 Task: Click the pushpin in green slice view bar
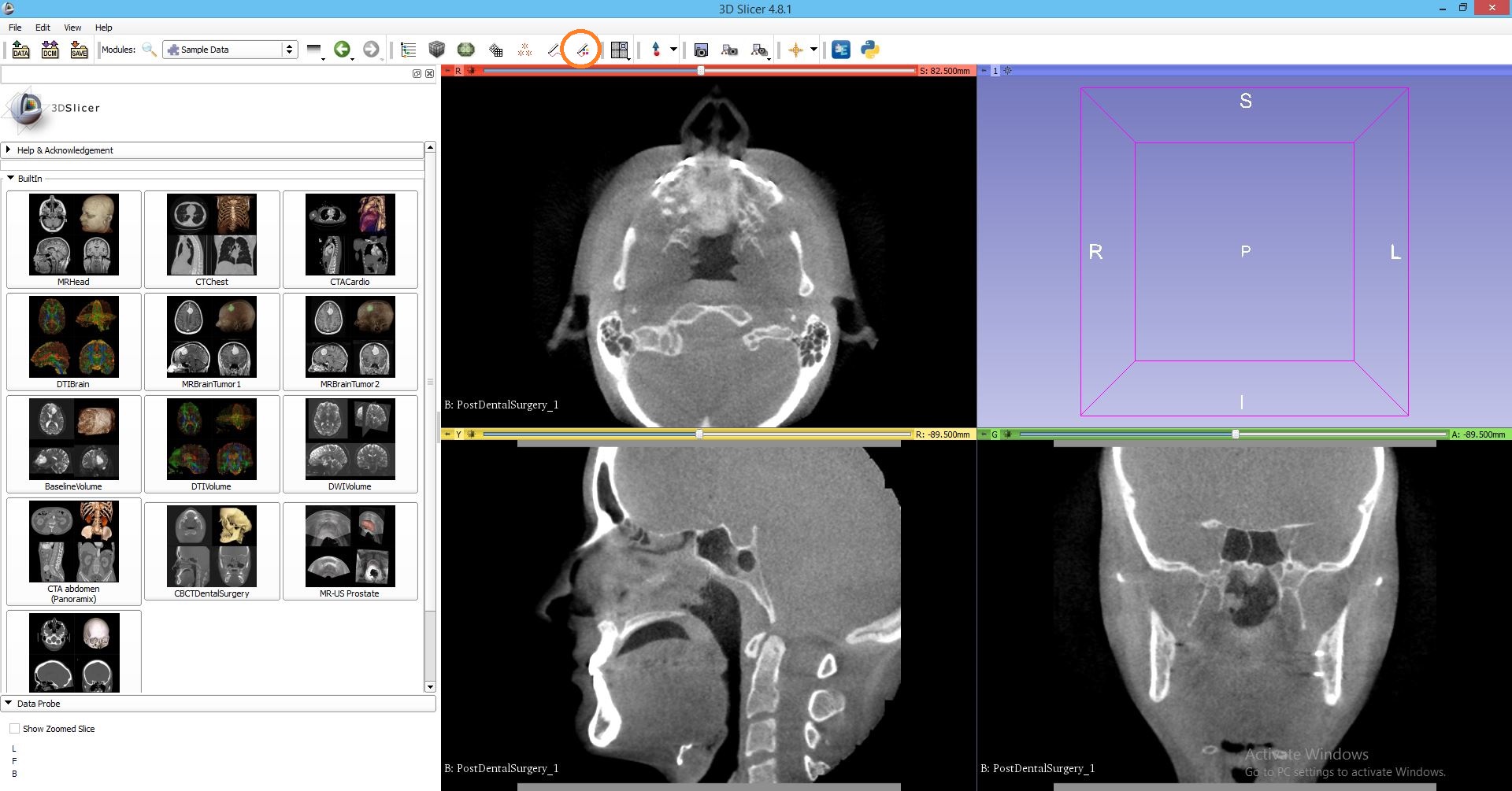984,434
